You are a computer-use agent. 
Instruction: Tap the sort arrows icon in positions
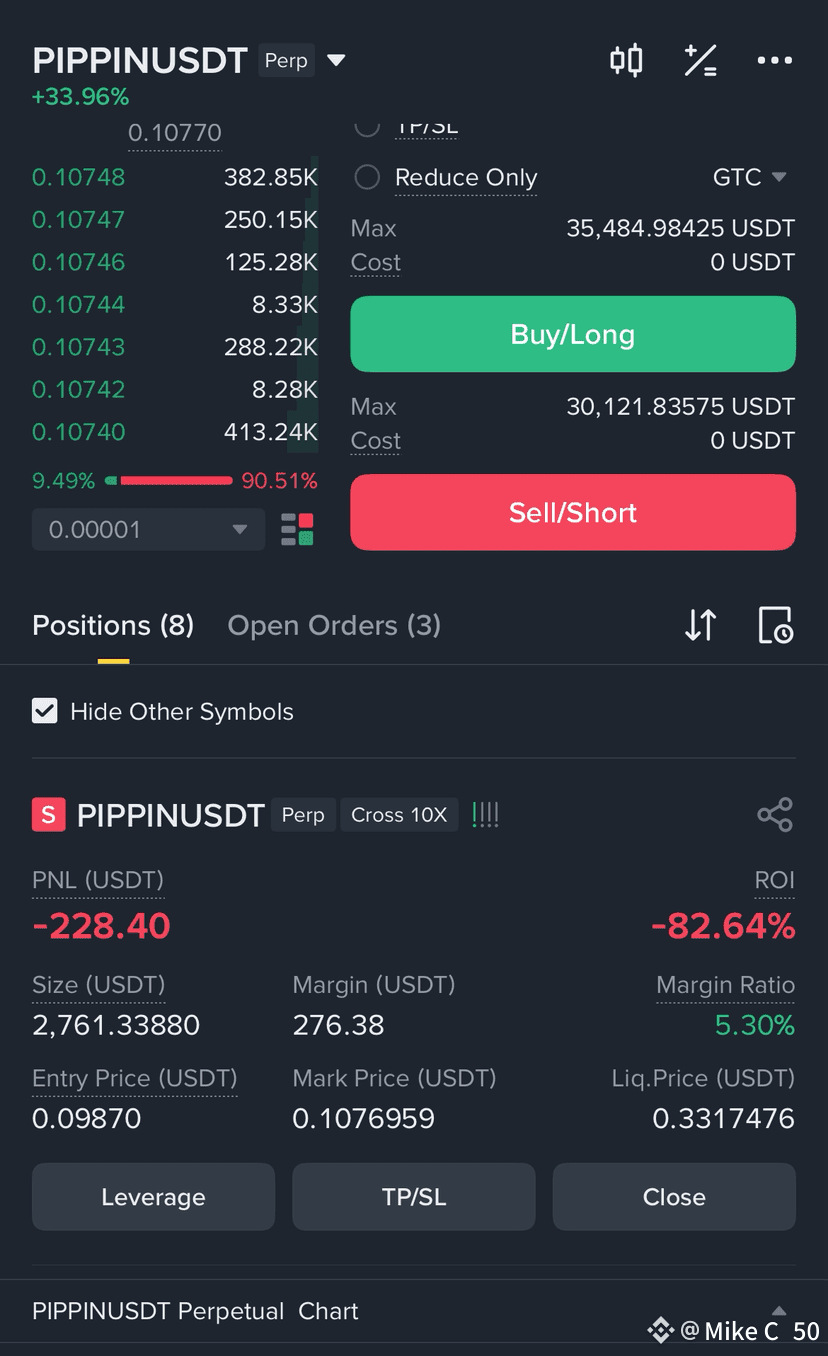pyautogui.click(x=700, y=625)
